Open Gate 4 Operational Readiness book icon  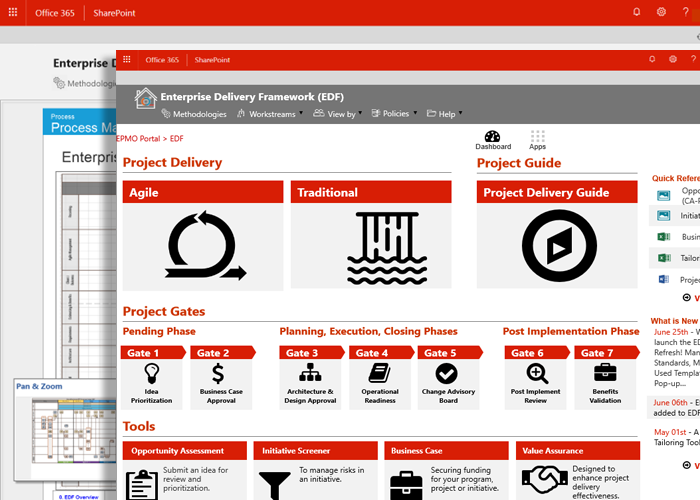coord(379,373)
